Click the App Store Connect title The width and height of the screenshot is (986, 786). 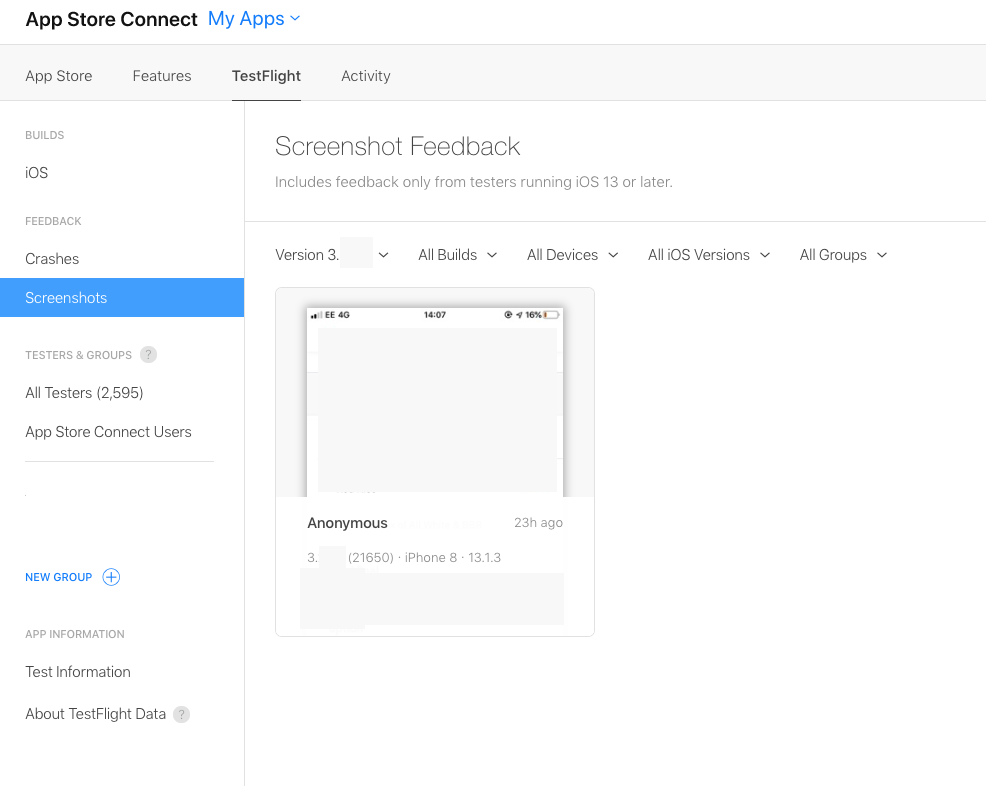click(111, 19)
